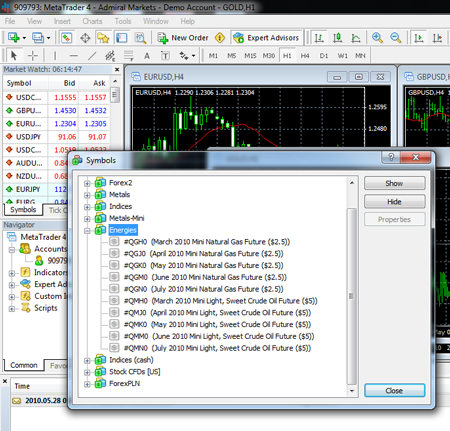
Task: Switch to M5 timeframe
Action: [x=232, y=56]
